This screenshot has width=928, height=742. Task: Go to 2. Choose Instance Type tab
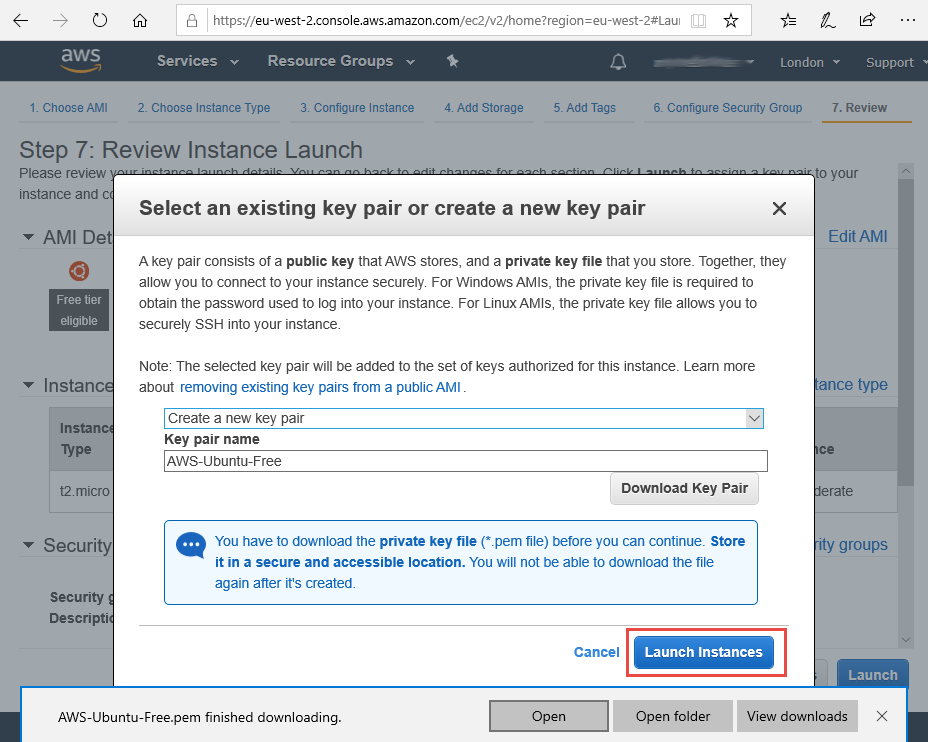pyautogui.click(x=204, y=108)
